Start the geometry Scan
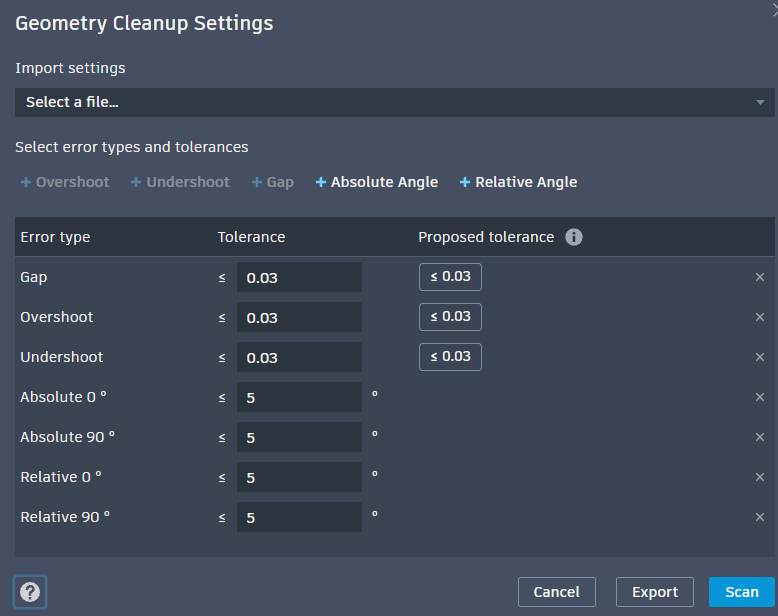The height and width of the screenshot is (616, 778). 742,592
